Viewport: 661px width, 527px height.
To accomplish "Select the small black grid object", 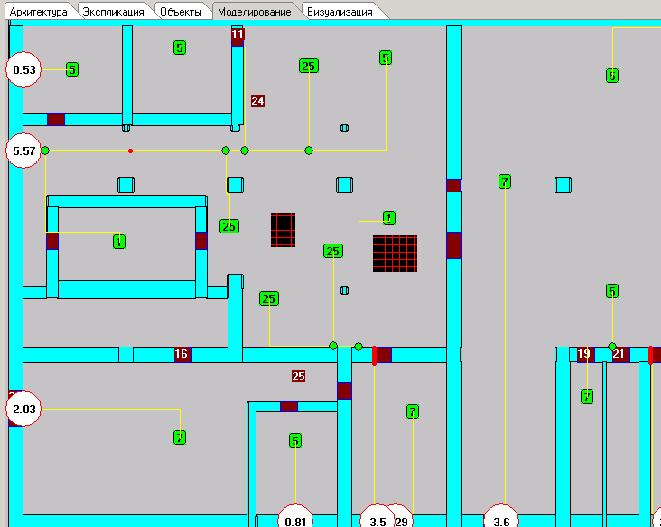I will coord(283,230).
